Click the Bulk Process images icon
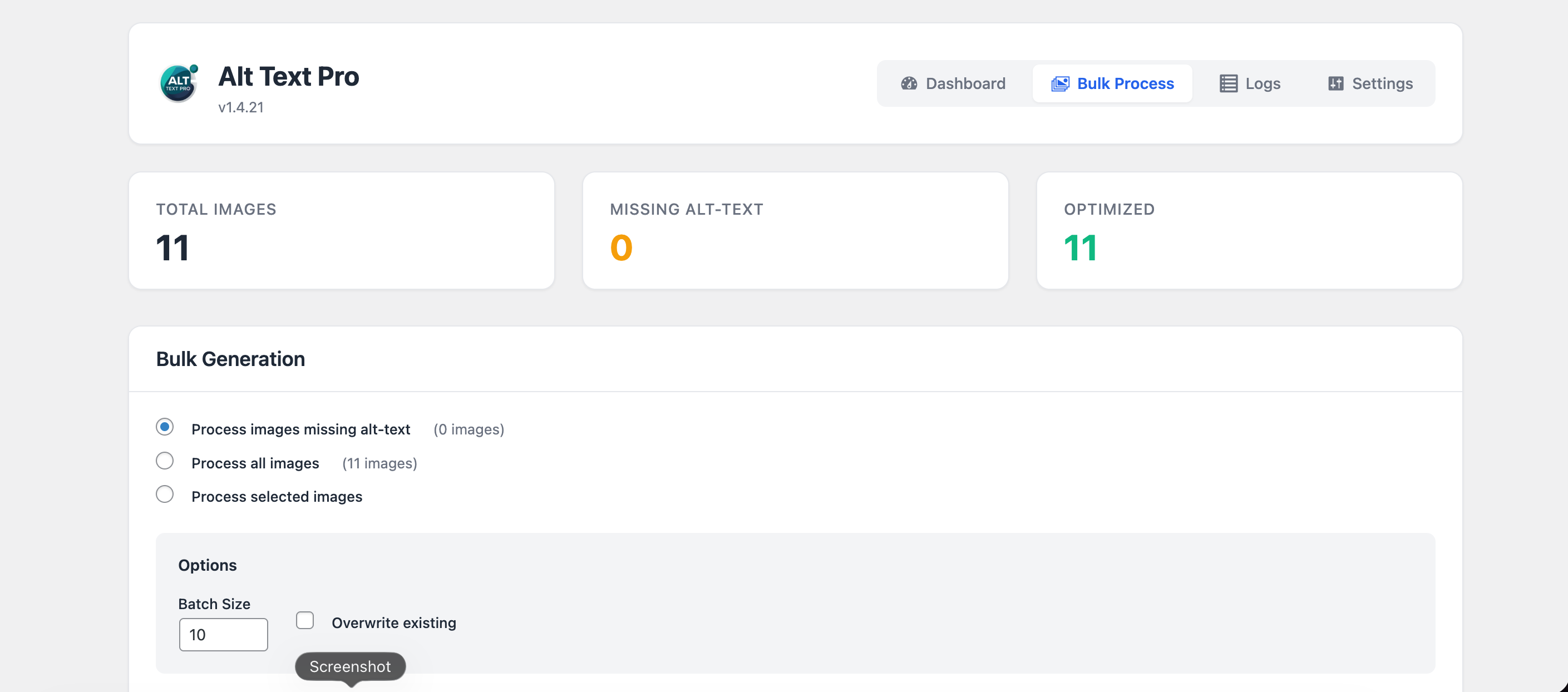This screenshot has width=1568, height=692. click(x=1060, y=83)
